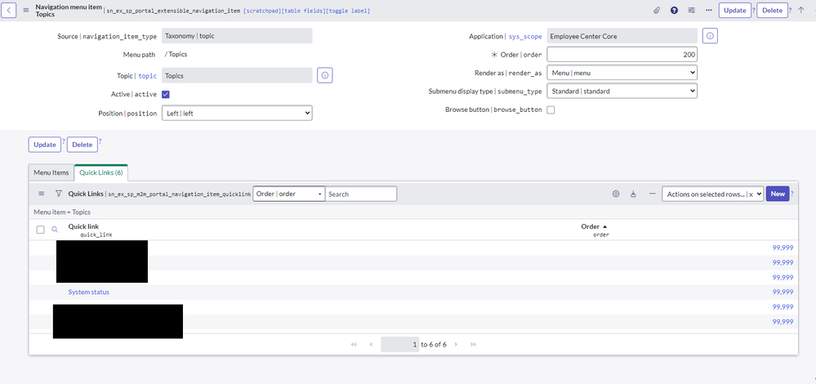Go to previous record with up arrow
816x384 pixels.
(801, 10)
